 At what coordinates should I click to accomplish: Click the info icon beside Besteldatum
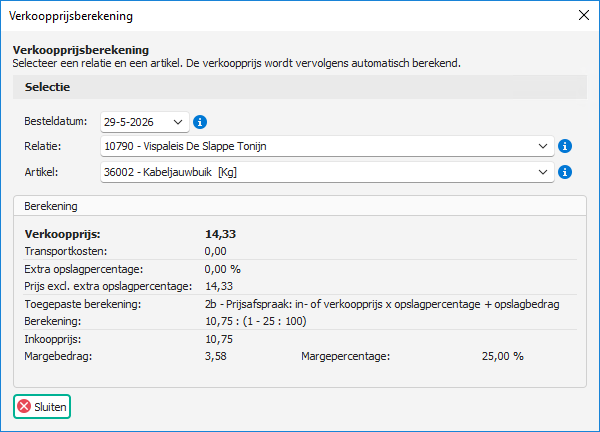[200, 122]
